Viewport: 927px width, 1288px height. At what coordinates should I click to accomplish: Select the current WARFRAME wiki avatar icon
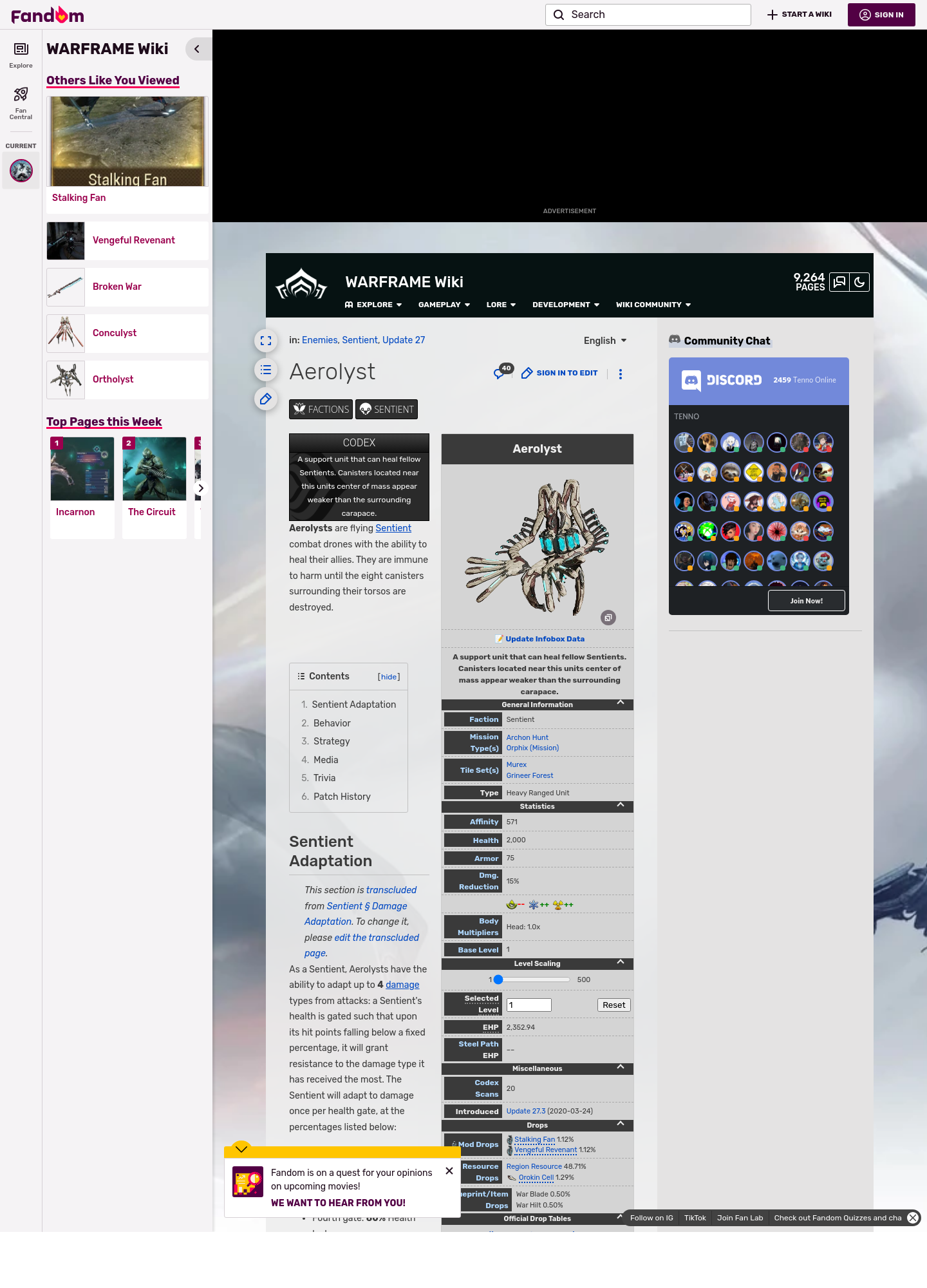coord(21,171)
